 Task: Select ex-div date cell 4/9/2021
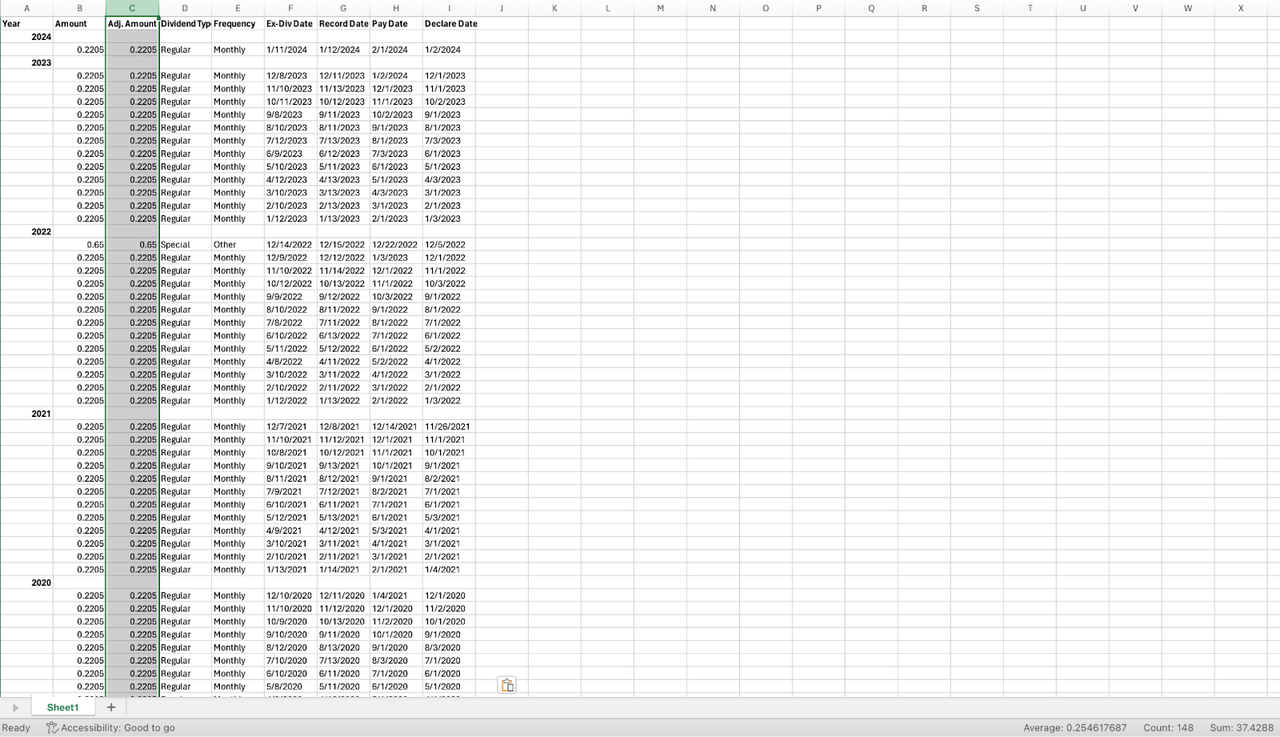click(x=290, y=531)
